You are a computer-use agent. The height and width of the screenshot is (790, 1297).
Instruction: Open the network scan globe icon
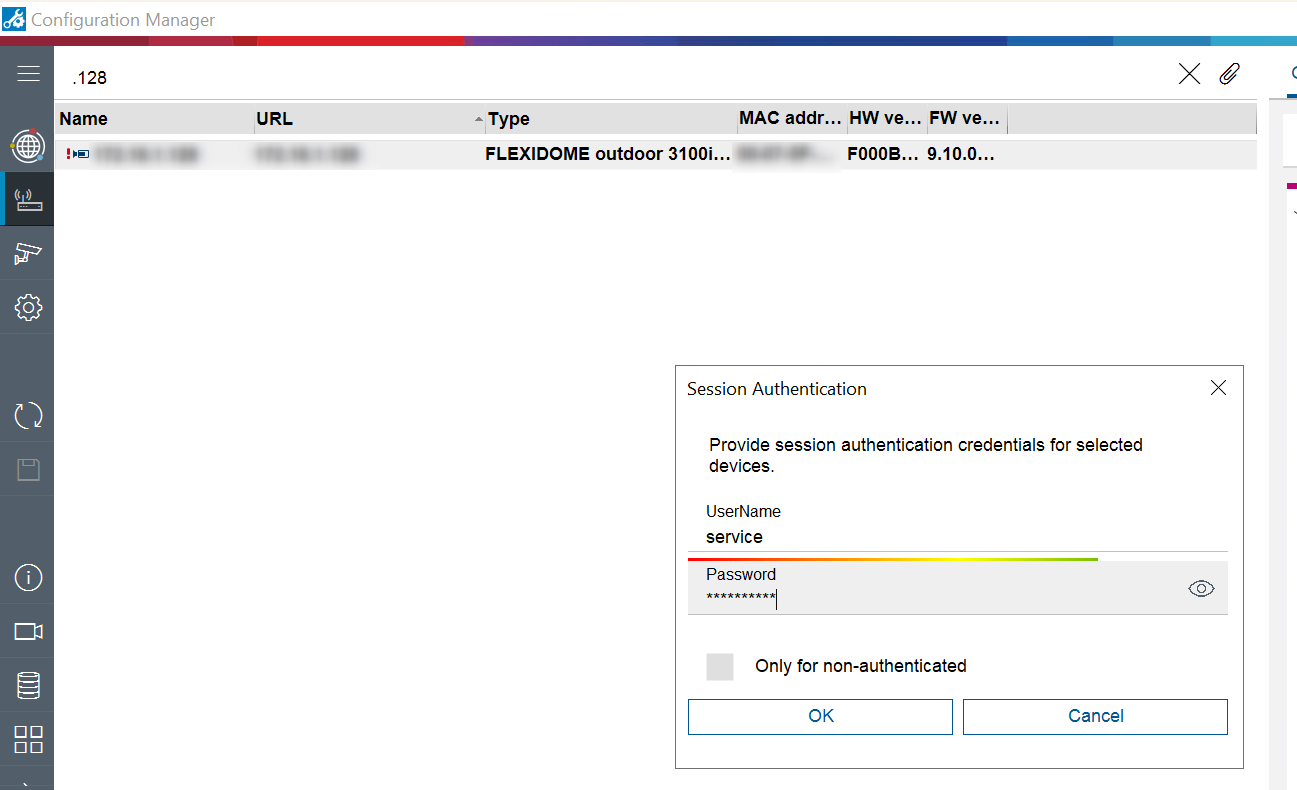(x=28, y=146)
